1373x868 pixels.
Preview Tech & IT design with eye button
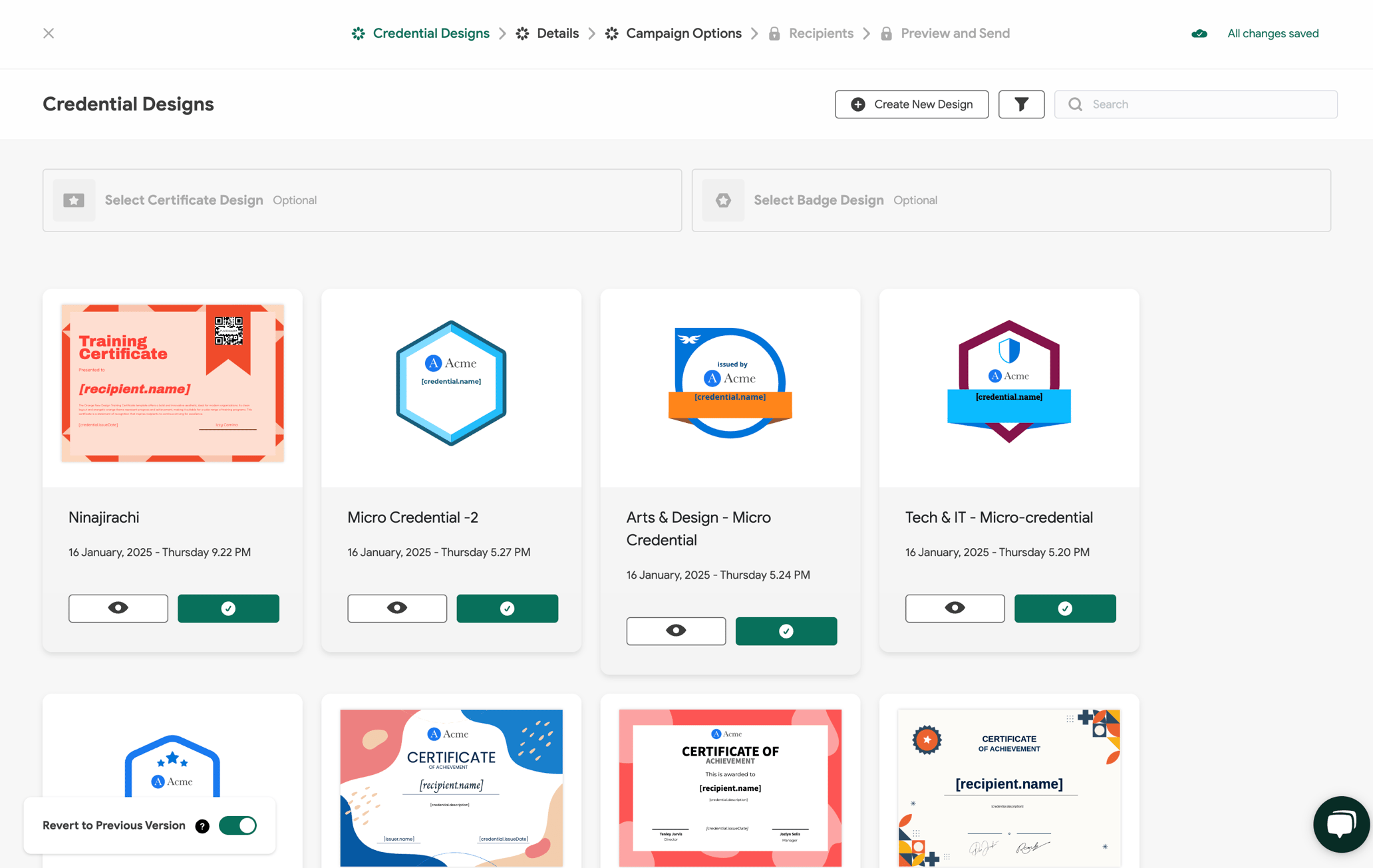click(955, 608)
